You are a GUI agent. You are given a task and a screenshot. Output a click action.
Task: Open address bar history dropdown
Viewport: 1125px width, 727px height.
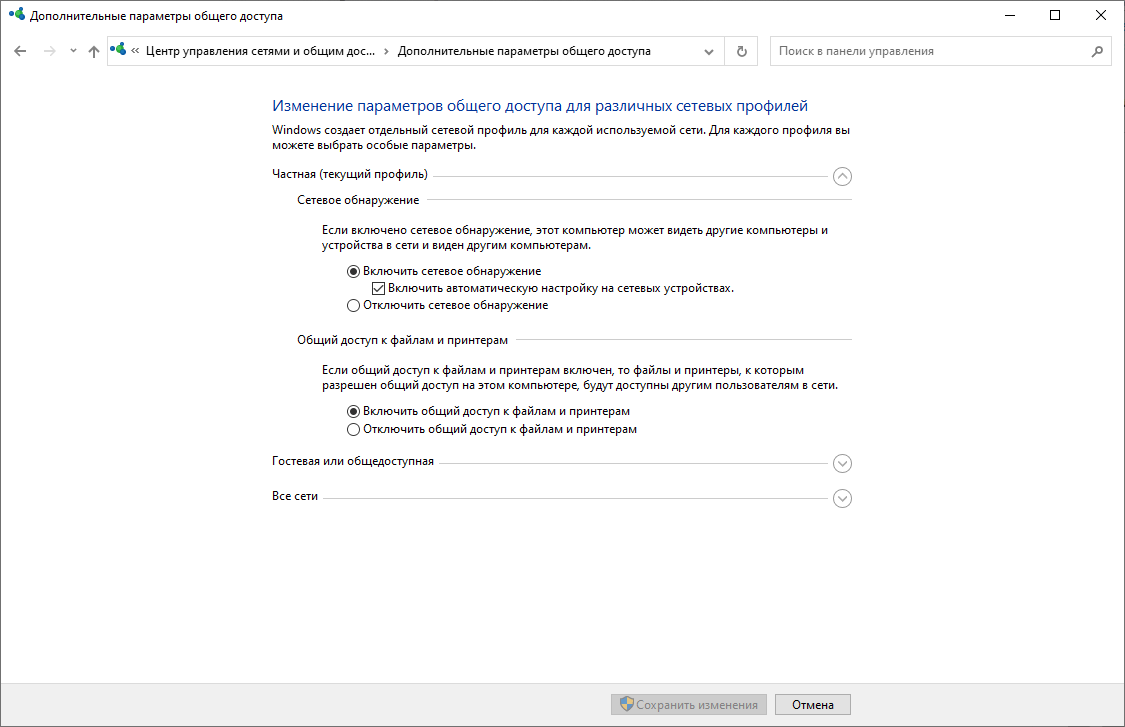click(709, 52)
